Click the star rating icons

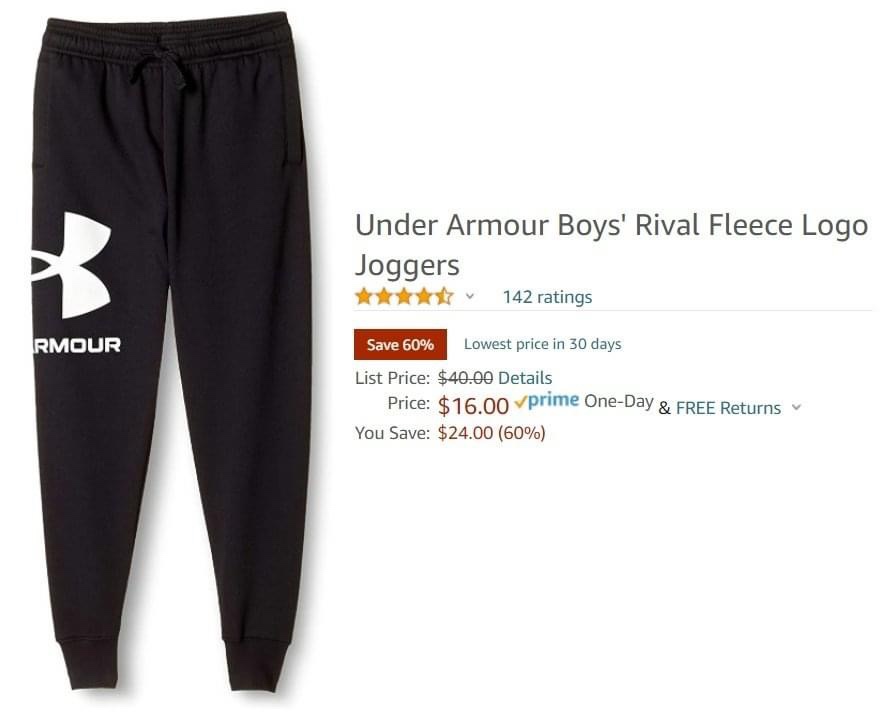tap(404, 296)
